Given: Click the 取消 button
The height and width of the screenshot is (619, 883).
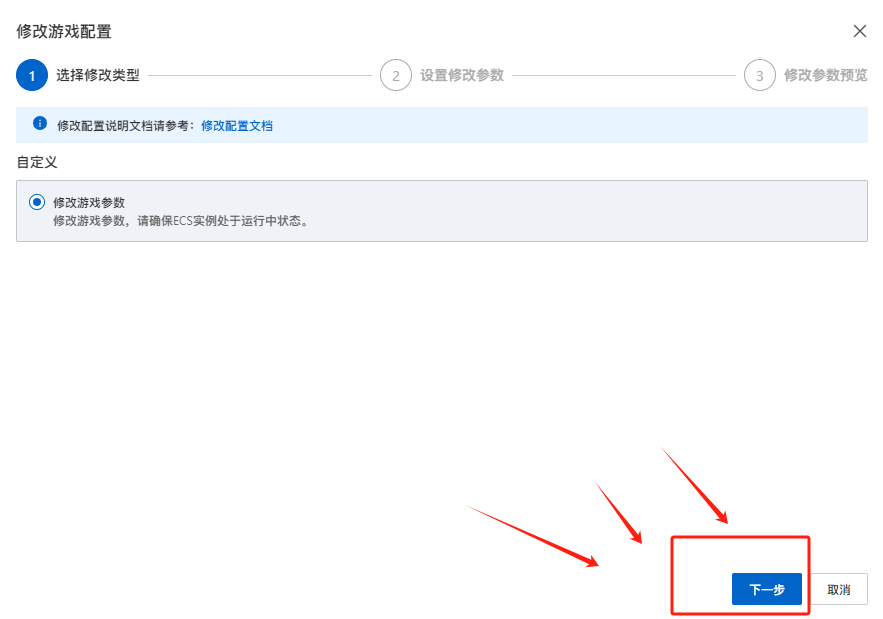Looking at the screenshot, I should click(x=839, y=589).
